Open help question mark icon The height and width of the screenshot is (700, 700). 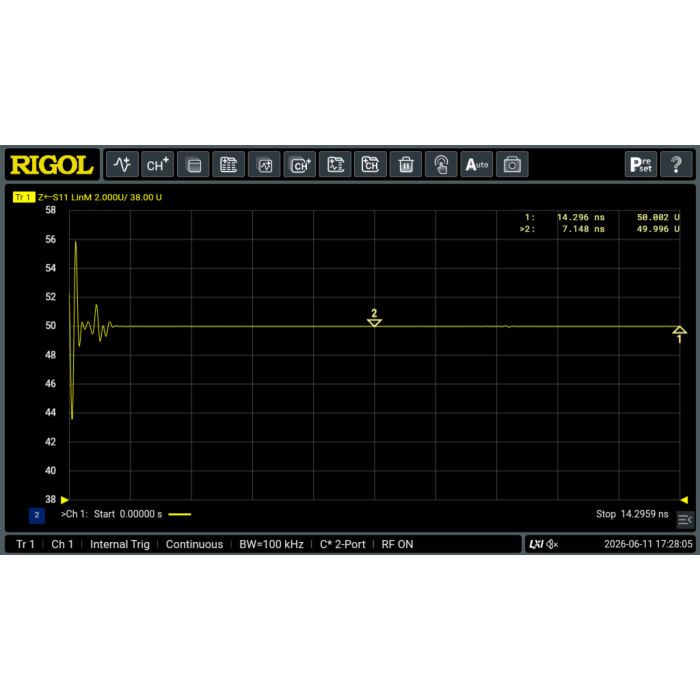point(676,165)
